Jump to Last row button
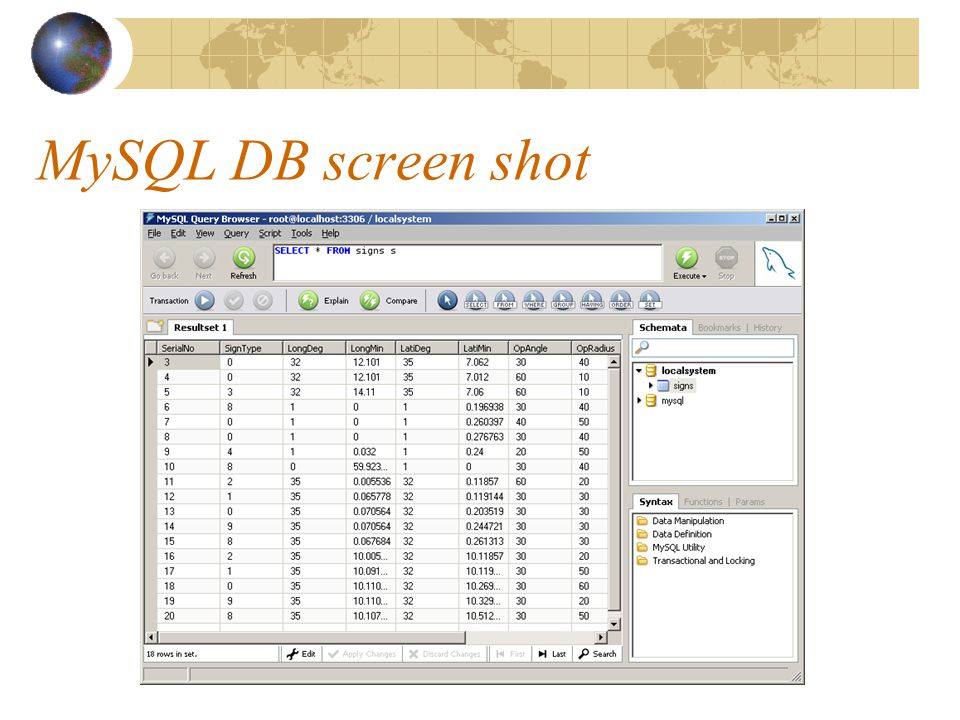Viewport: 960px width, 720px height. click(x=552, y=654)
